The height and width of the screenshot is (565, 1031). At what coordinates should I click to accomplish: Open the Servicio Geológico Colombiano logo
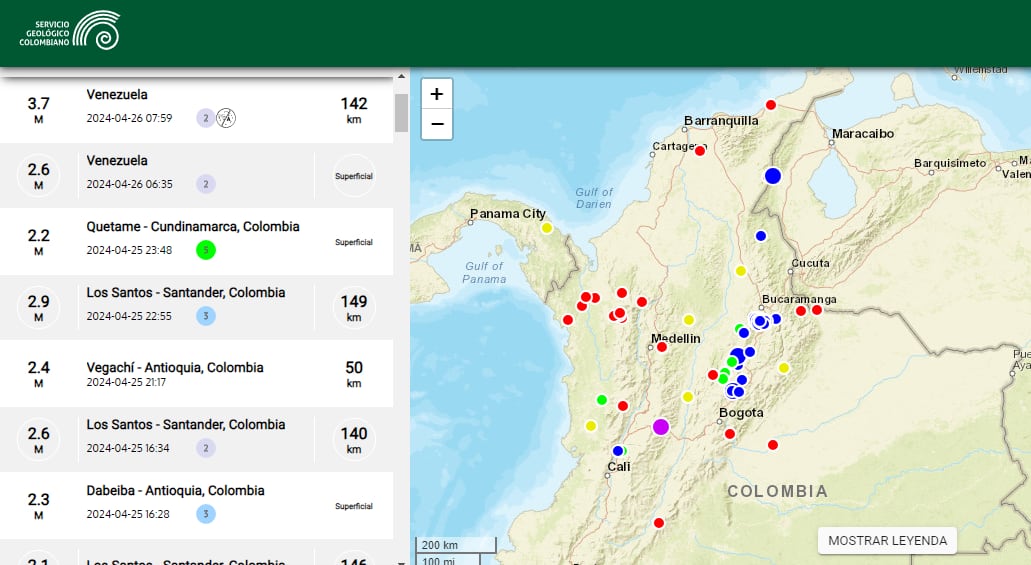[x=70, y=31]
